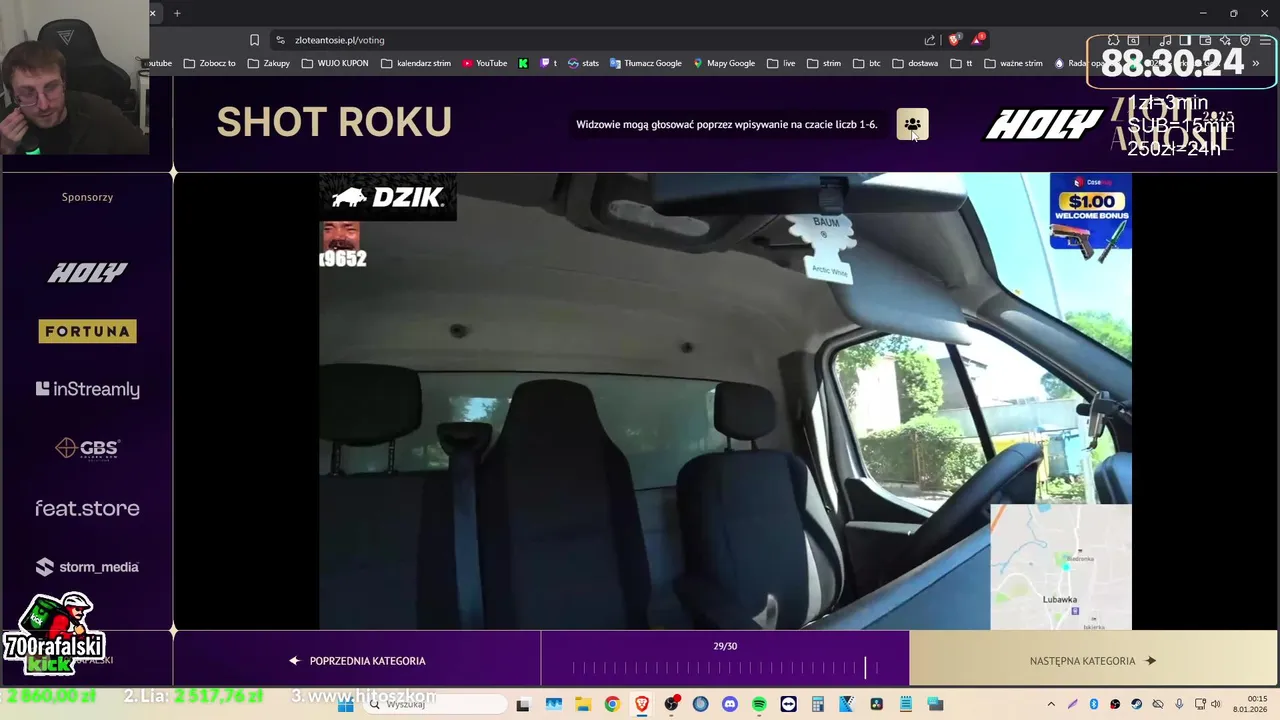Show hidden system tray icons

click(1051, 704)
